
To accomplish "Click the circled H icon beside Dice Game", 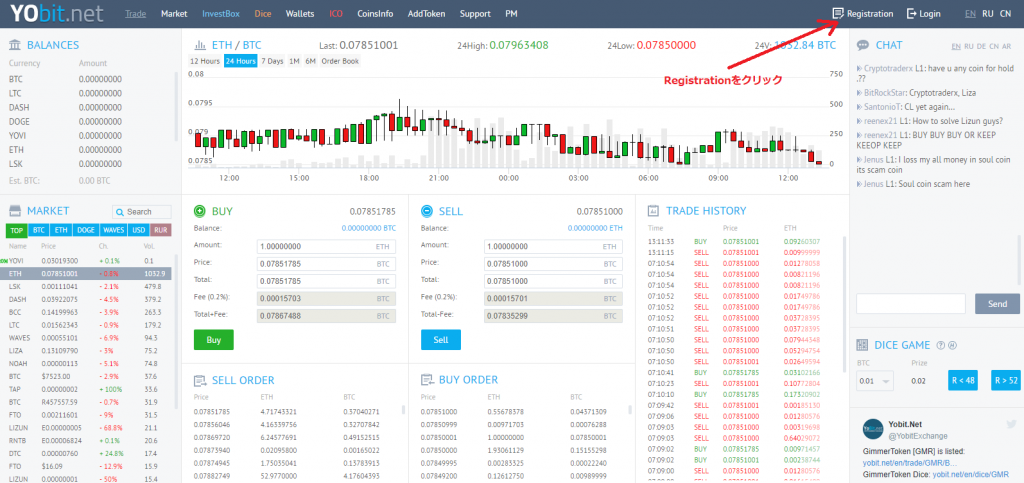I will click(x=952, y=345).
